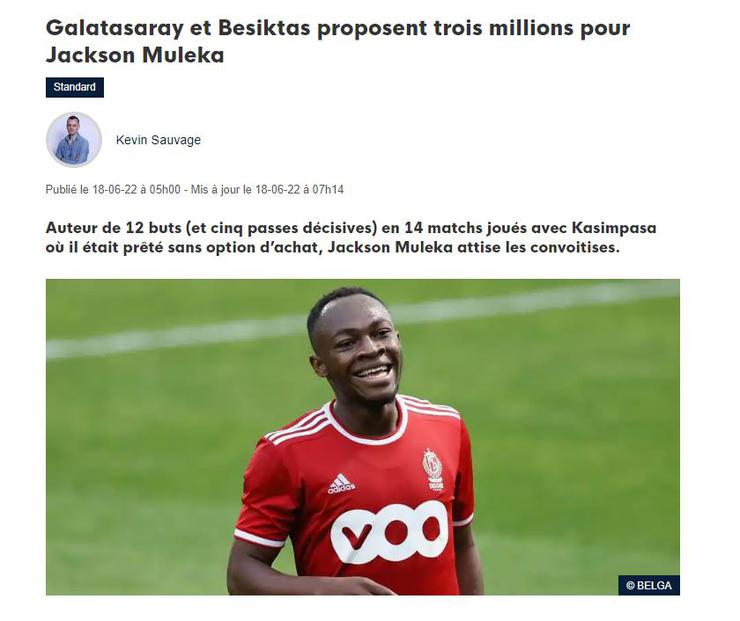This screenshot has height=621, width=740.
Task: Click the BELGA copyright badge on photo
Action: (649, 585)
